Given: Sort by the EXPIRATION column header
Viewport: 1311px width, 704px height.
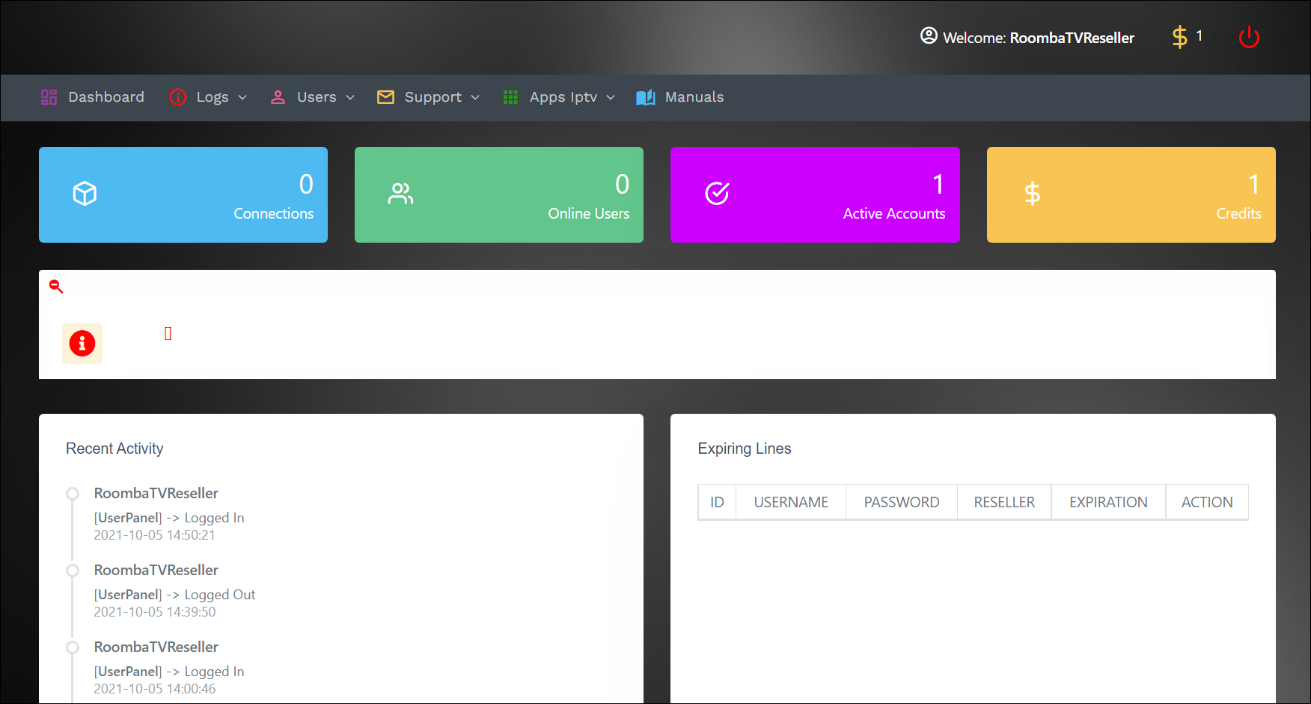Looking at the screenshot, I should [x=1108, y=502].
